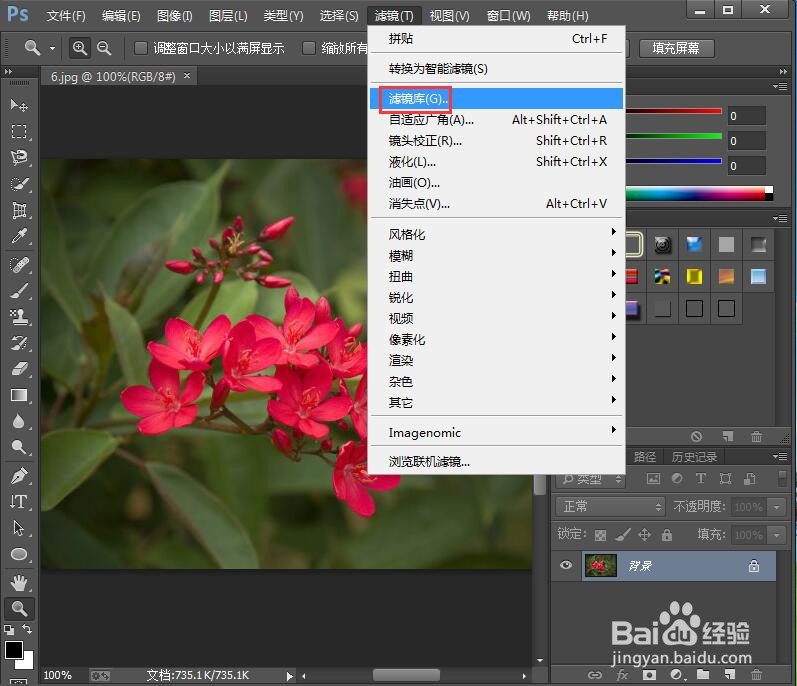The width and height of the screenshot is (797, 686).
Task: Select the Rectangular Marquee tool
Action: pyautogui.click(x=19, y=131)
